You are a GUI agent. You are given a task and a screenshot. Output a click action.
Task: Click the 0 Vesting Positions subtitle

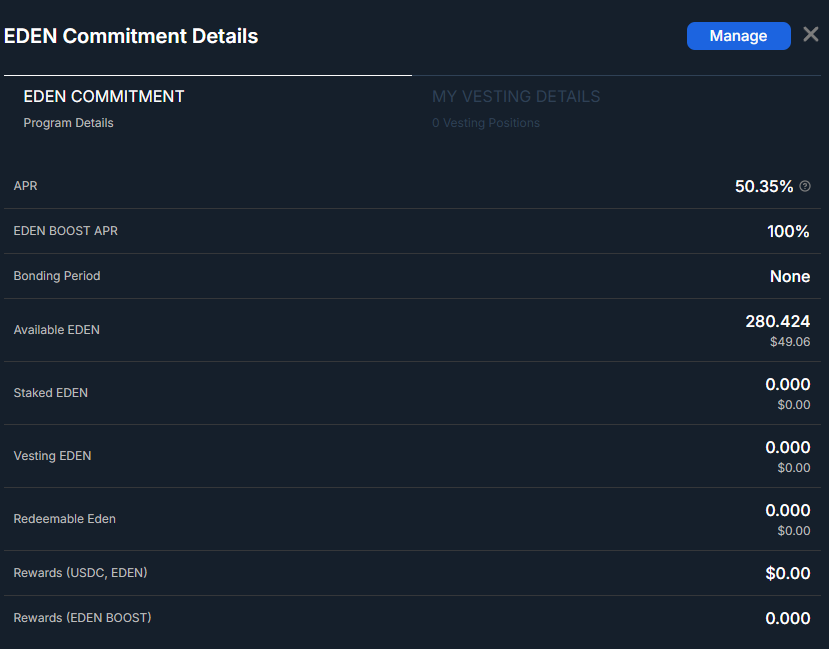(486, 123)
